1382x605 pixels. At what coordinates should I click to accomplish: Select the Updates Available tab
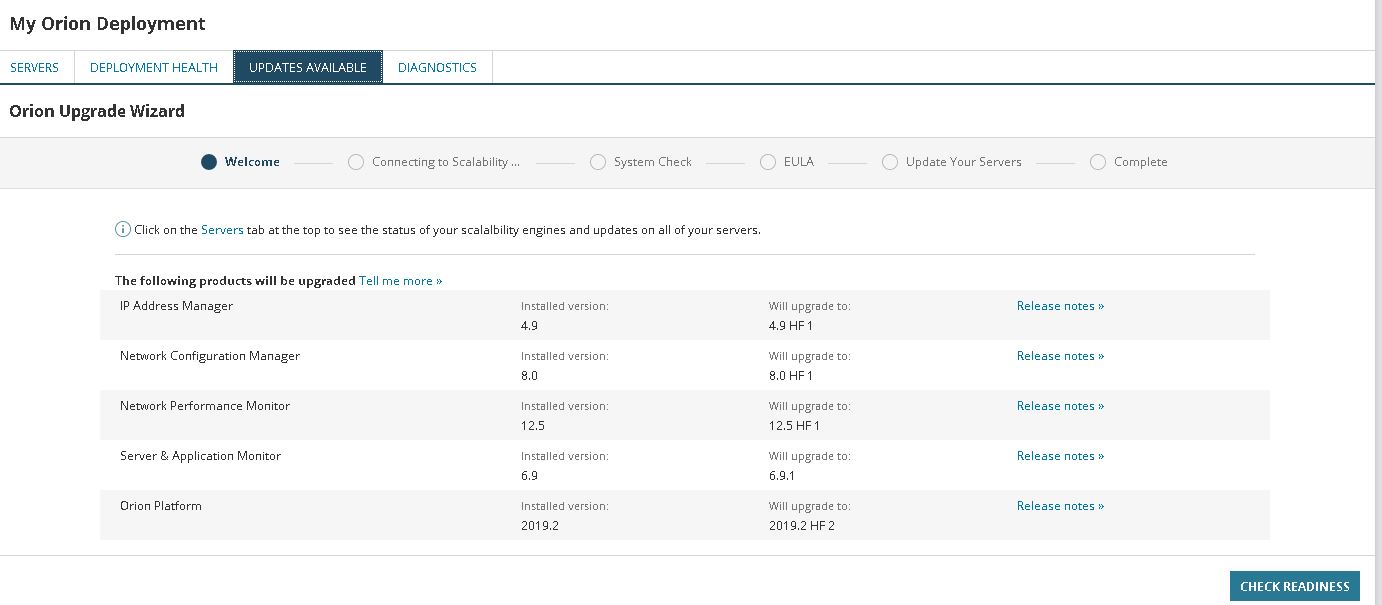click(x=308, y=67)
